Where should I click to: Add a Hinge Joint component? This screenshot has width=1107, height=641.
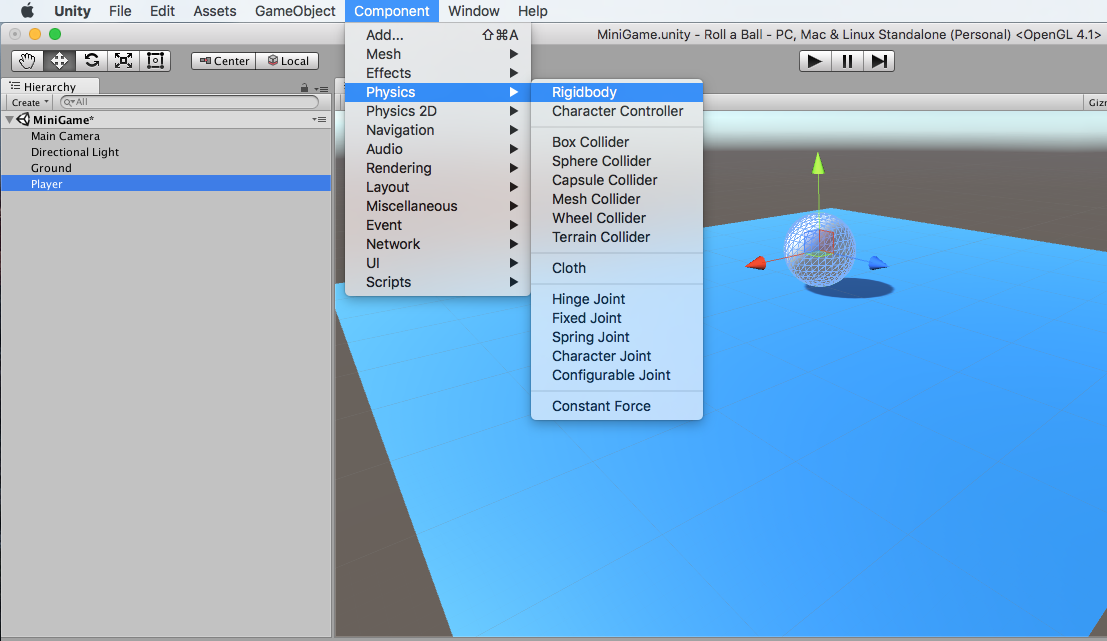pyautogui.click(x=617, y=299)
